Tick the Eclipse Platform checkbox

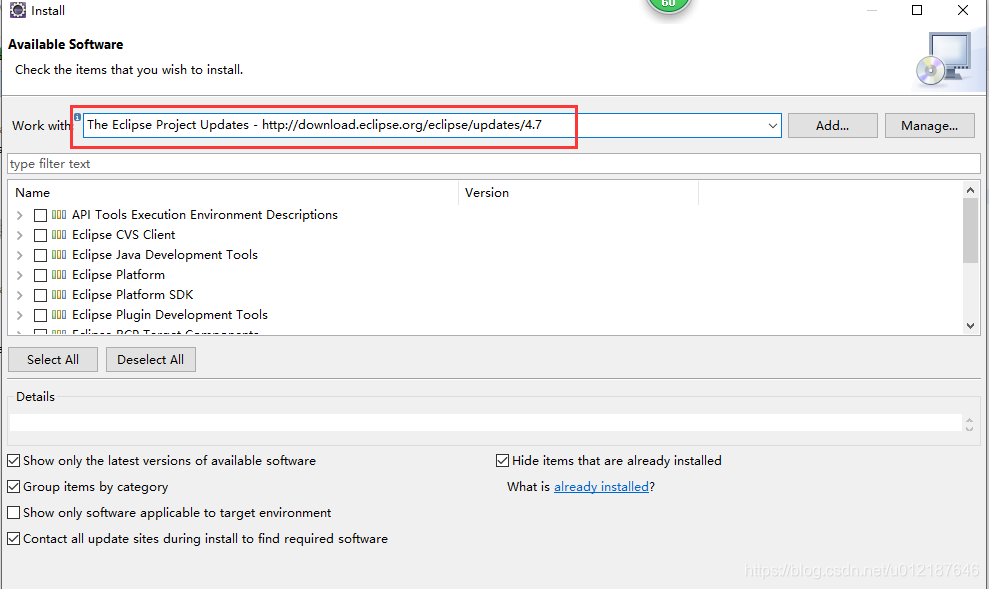40,276
